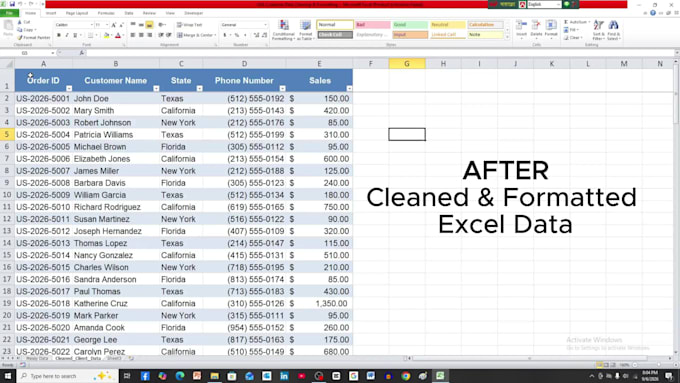Viewport: 680px width, 383px height.
Task: Switch to the Data ribbon tab
Action: click(x=129, y=13)
